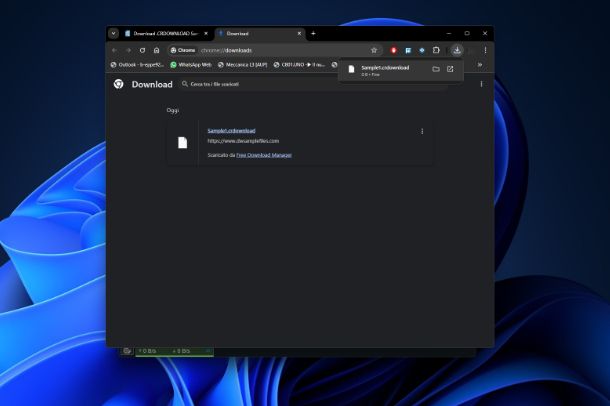Open the CRI01.UNO bookmark
Screen dimensions: 610x406
tap(299, 65)
